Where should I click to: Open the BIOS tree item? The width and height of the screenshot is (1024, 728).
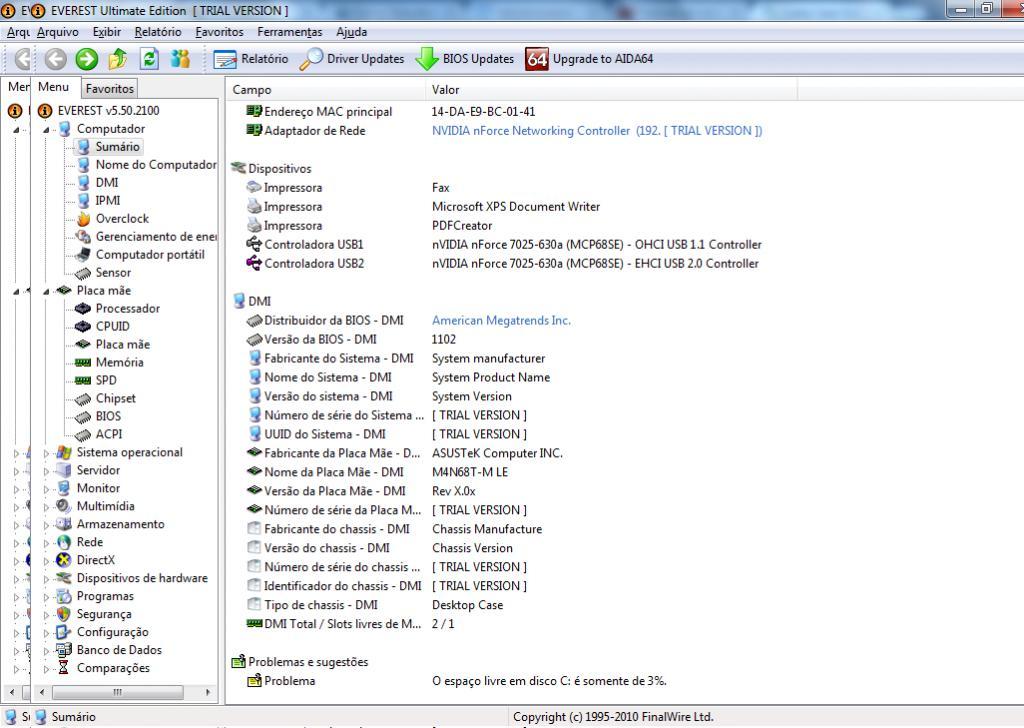pos(108,416)
